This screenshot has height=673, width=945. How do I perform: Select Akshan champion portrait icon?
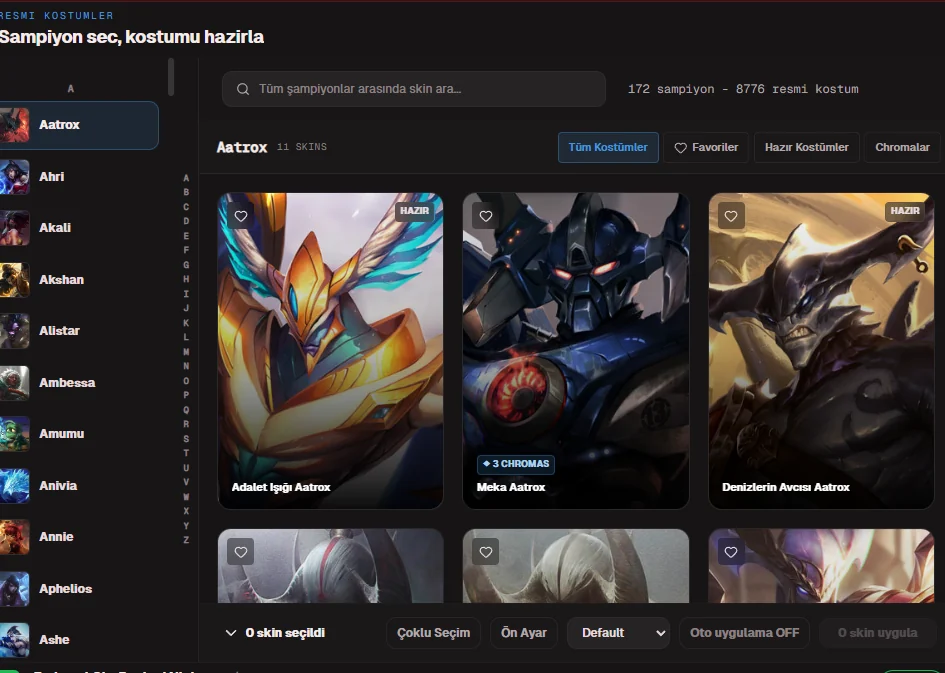point(14,280)
